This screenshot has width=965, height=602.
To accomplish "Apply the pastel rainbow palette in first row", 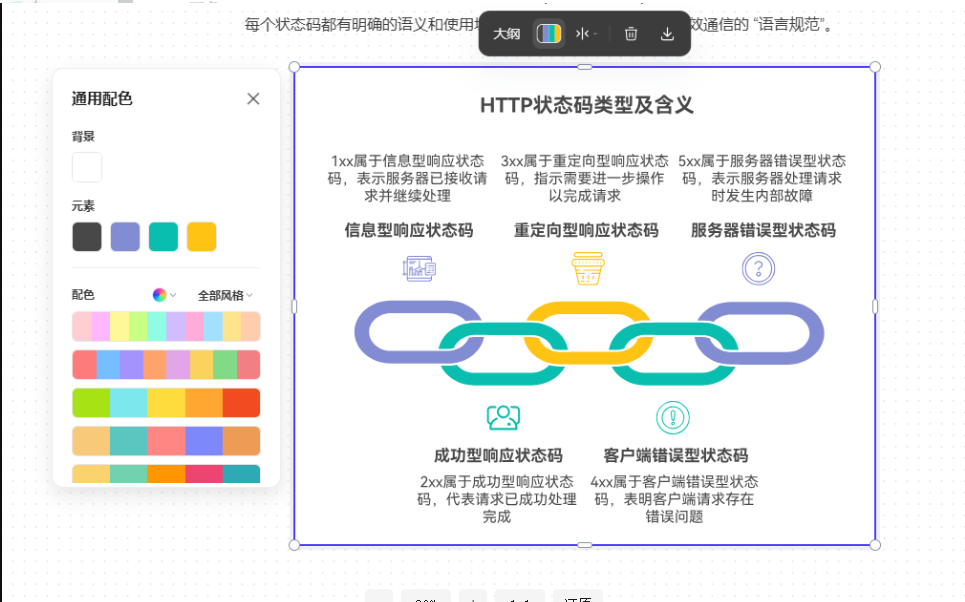I will tap(166, 326).
